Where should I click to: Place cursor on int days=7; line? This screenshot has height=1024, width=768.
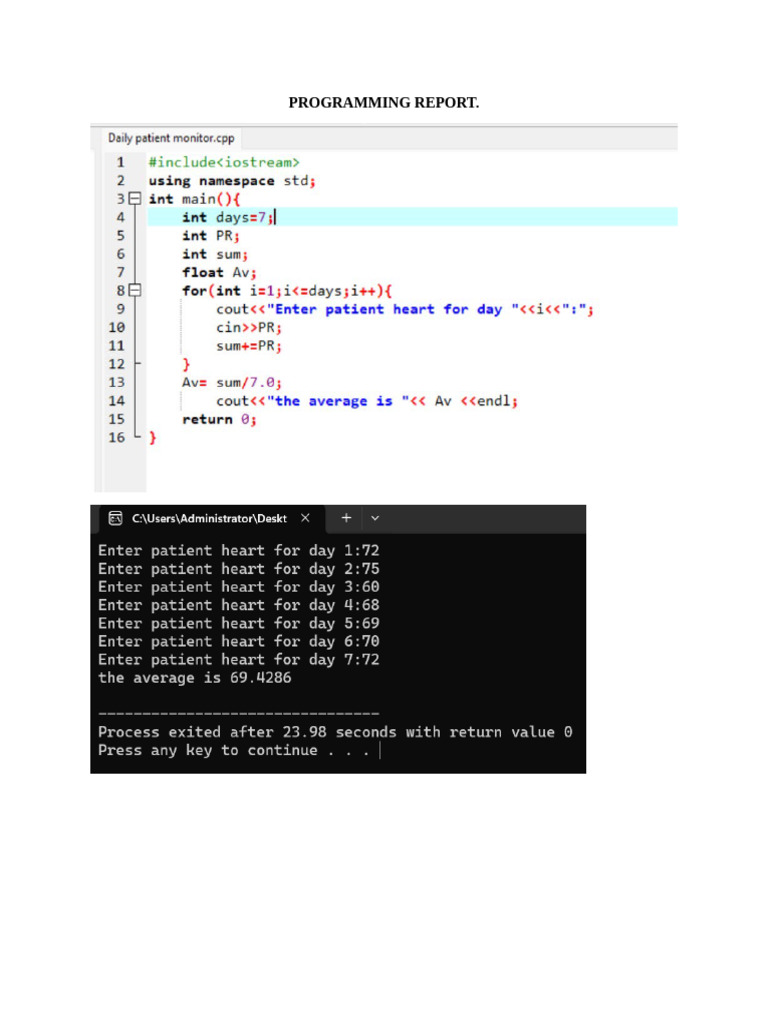coord(229,217)
